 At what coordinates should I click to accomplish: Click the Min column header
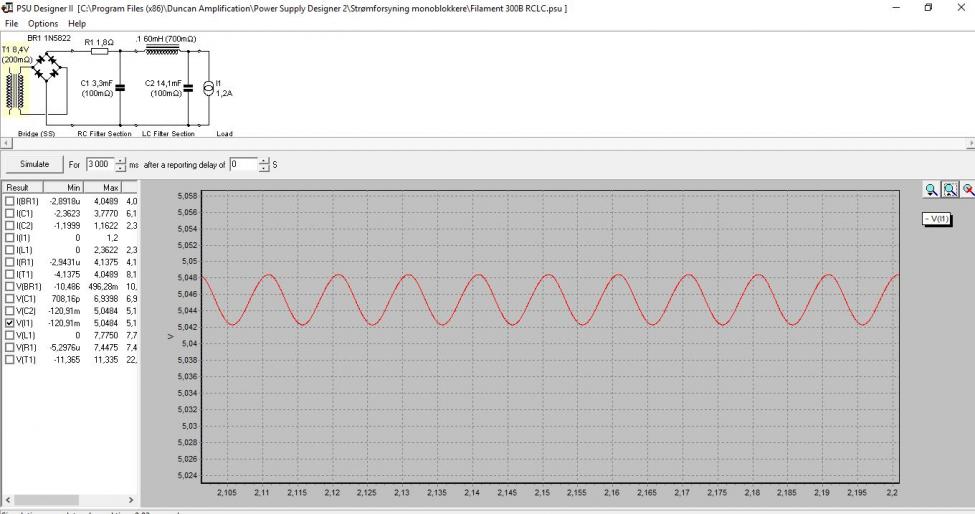click(x=63, y=187)
